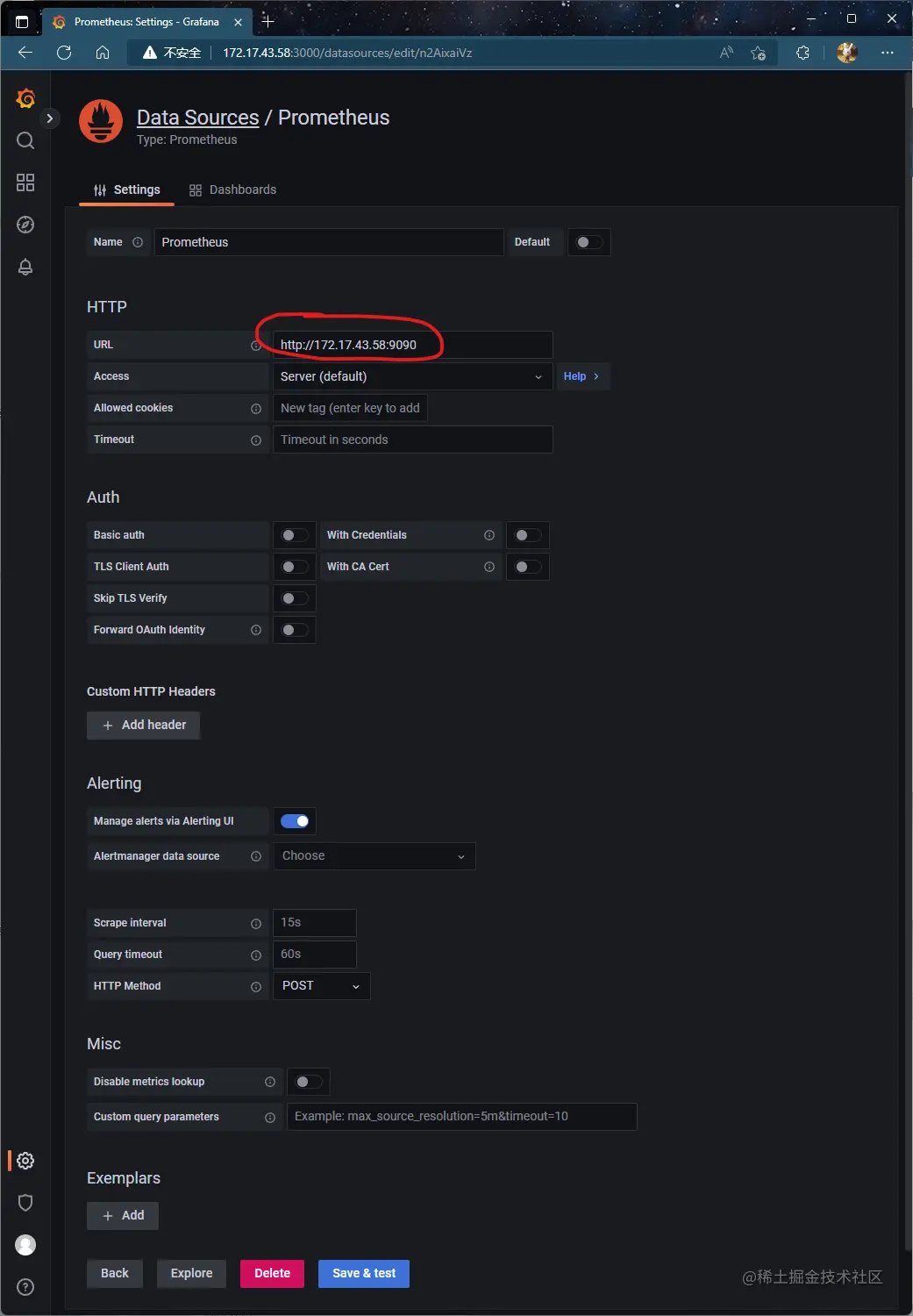
Task: Open browser extensions puzzle icon
Action: coord(802,53)
